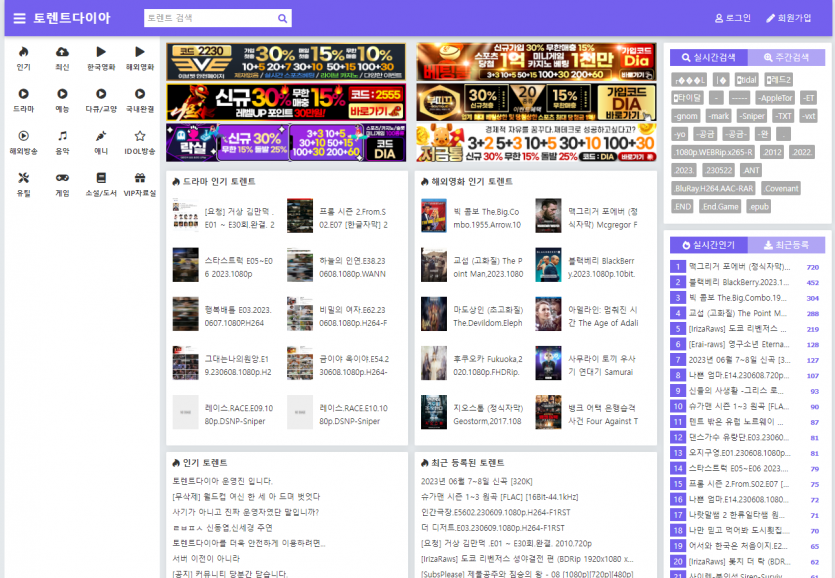Screen dimensions: 835x578
Task: Open the 인기 flame category icon
Action: pyautogui.click(x=23, y=52)
